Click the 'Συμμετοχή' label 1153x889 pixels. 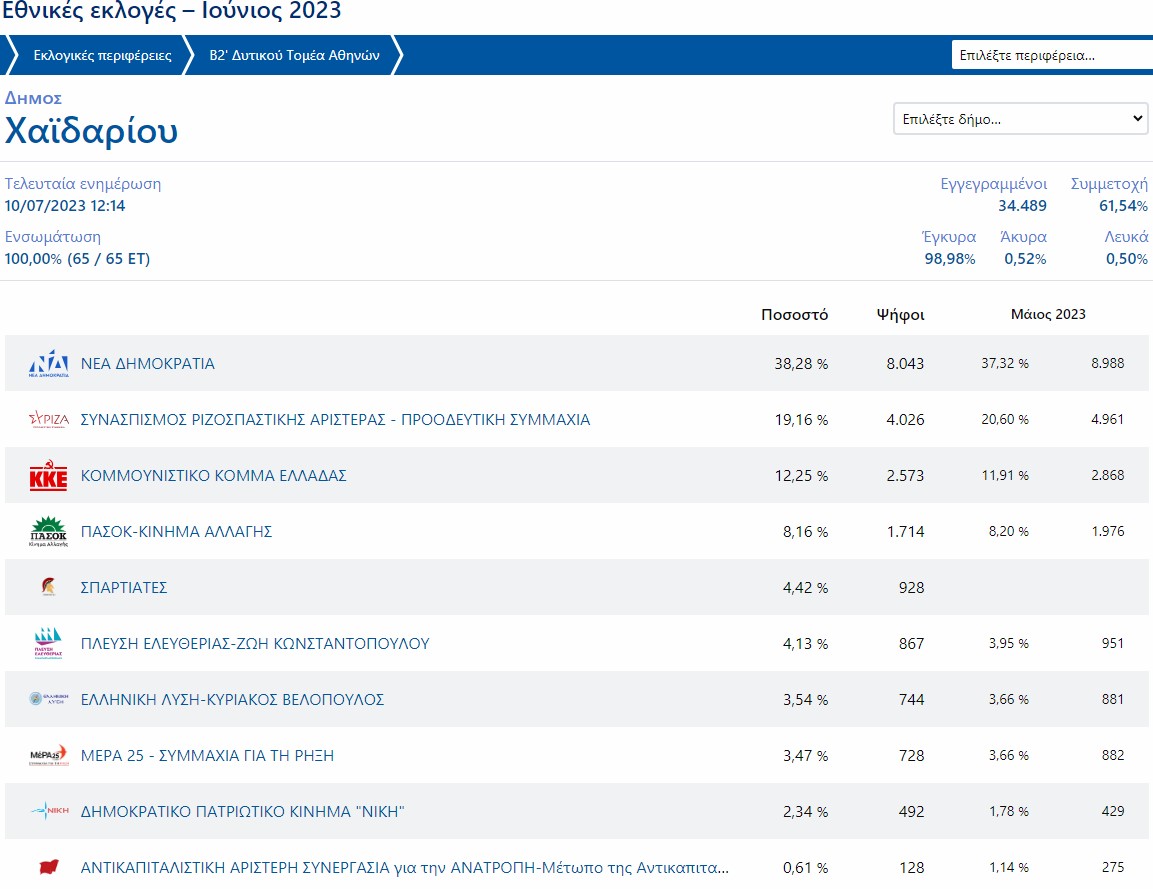[1109, 184]
